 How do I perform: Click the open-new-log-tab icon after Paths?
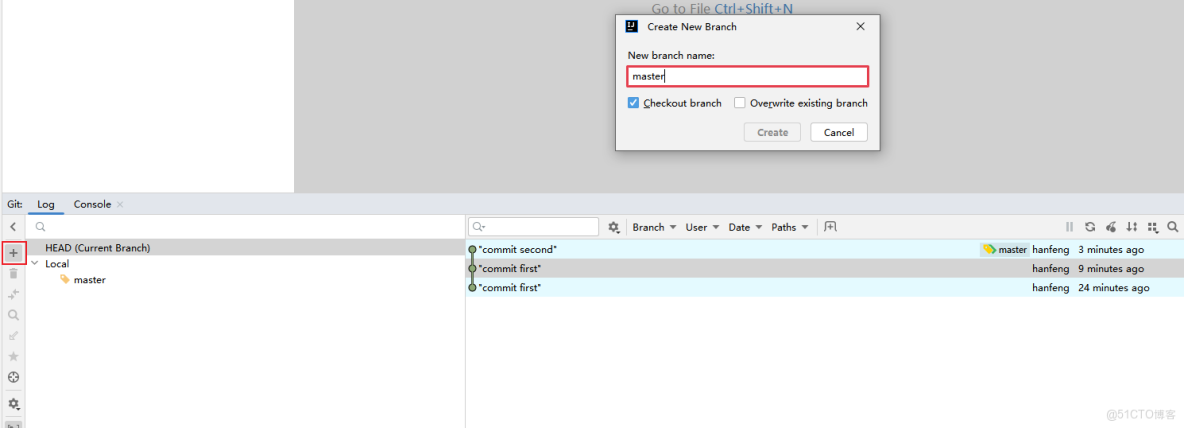point(831,226)
